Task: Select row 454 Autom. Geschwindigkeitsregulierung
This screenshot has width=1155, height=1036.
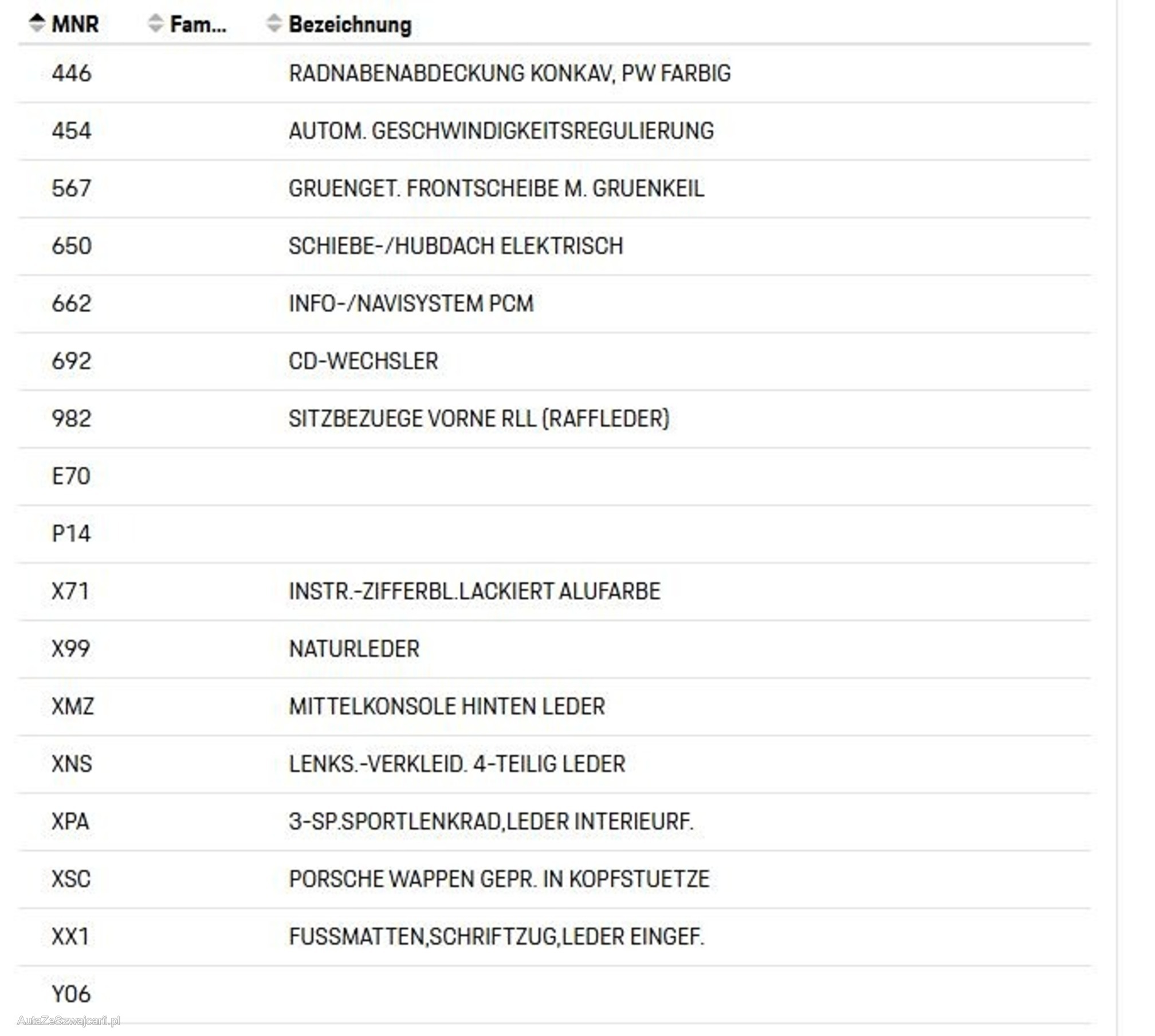Action: coord(554,131)
